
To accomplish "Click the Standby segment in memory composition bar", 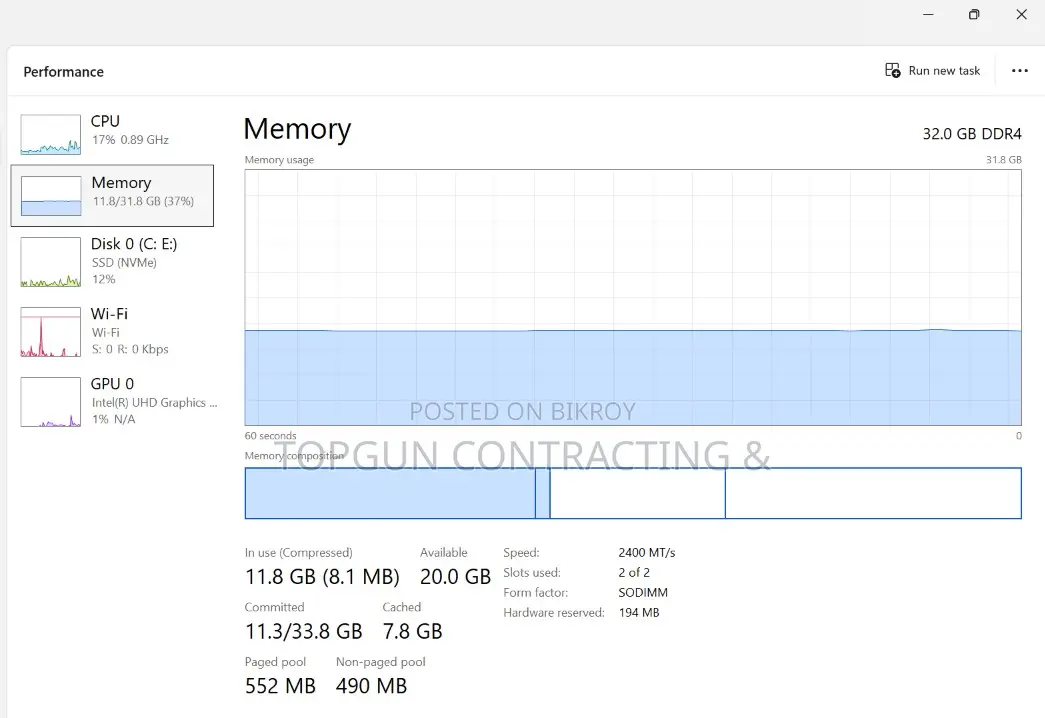I will [637, 493].
